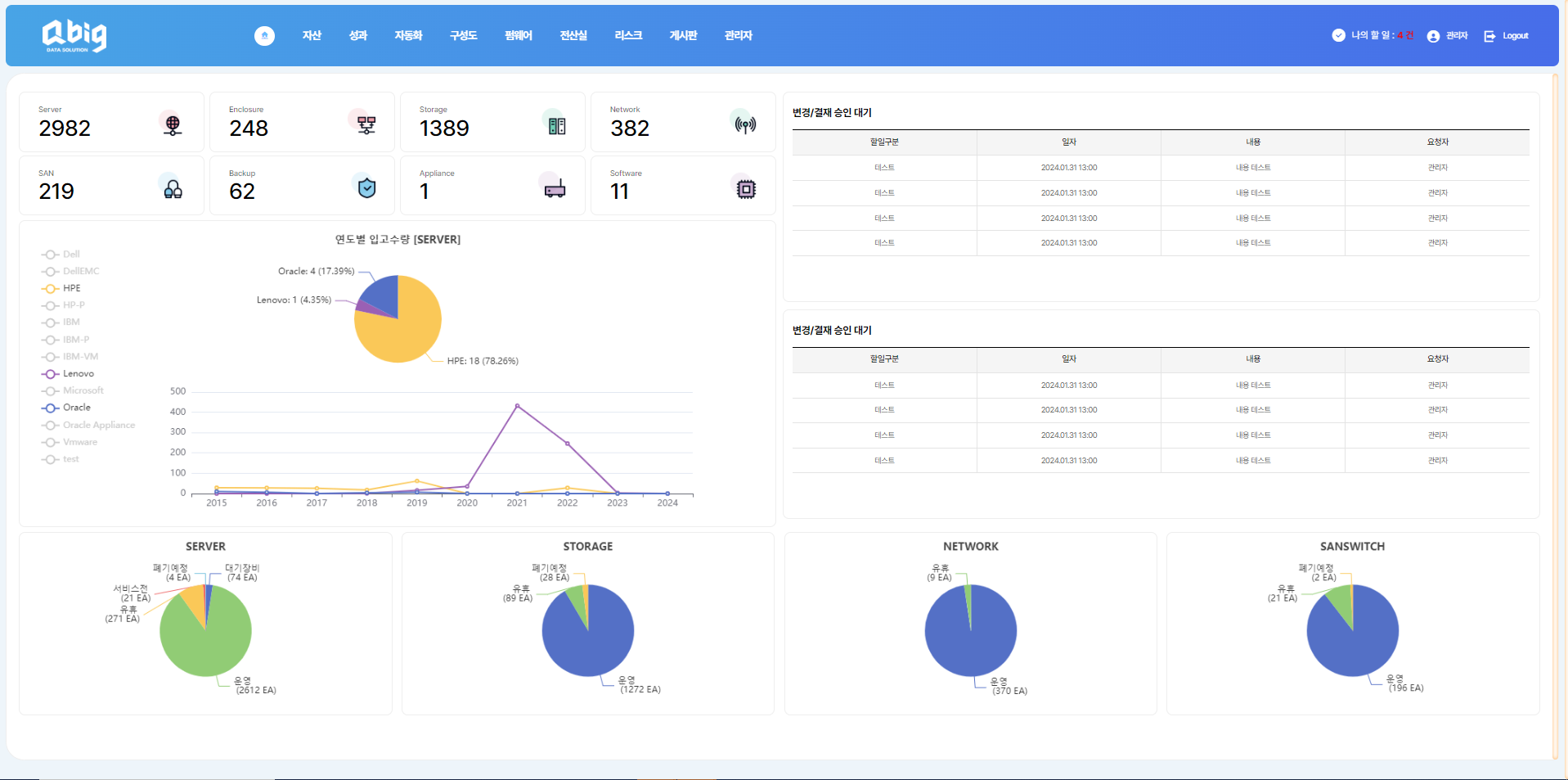Click the 2019 HPE line data point
Viewport: 1568px width, 780px height.
pyautogui.click(x=417, y=481)
